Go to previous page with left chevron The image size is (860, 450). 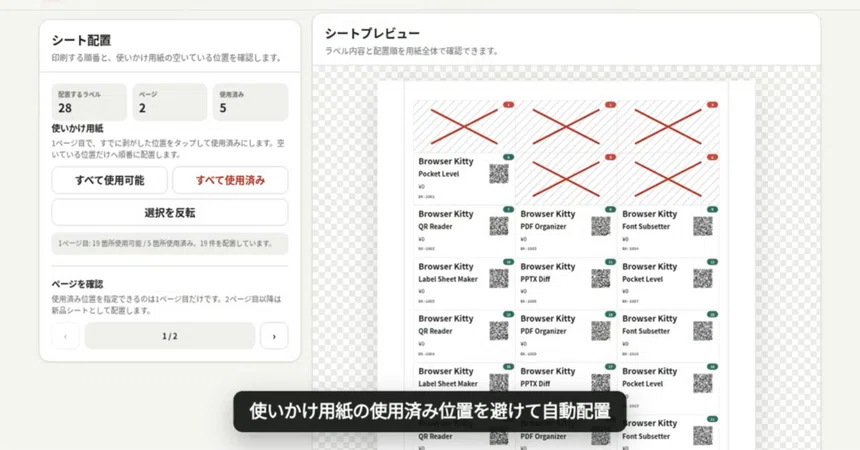[x=65, y=336]
